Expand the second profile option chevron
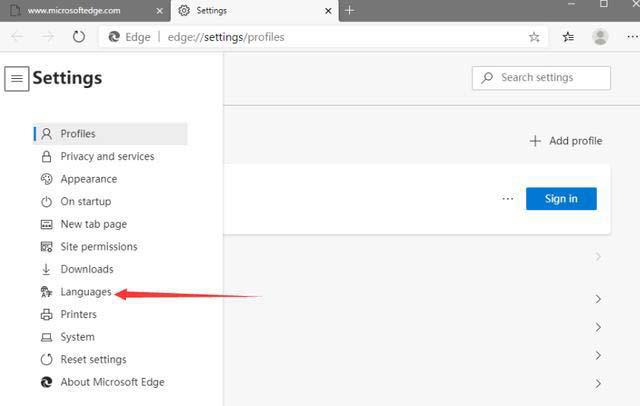 point(598,299)
